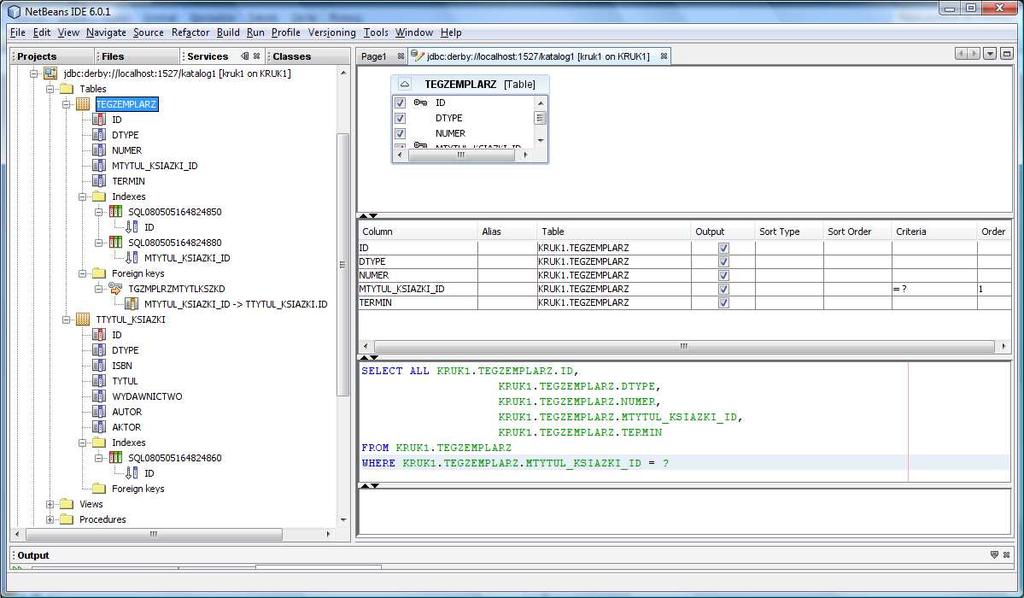The image size is (1024, 598).
Task: Click the index icon for SQL080505164824860
Action: 115,458
